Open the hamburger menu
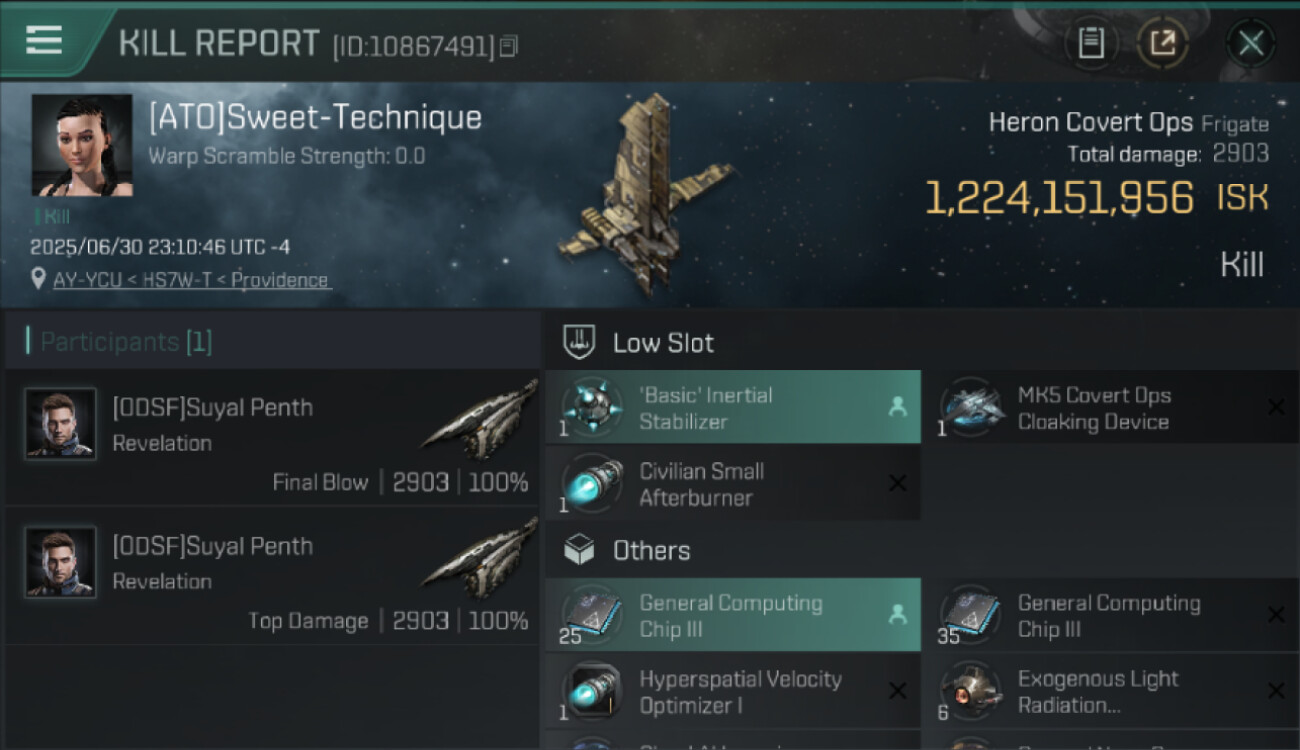The width and height of the screenshot is (1300, 750). [x=44, y=40]
